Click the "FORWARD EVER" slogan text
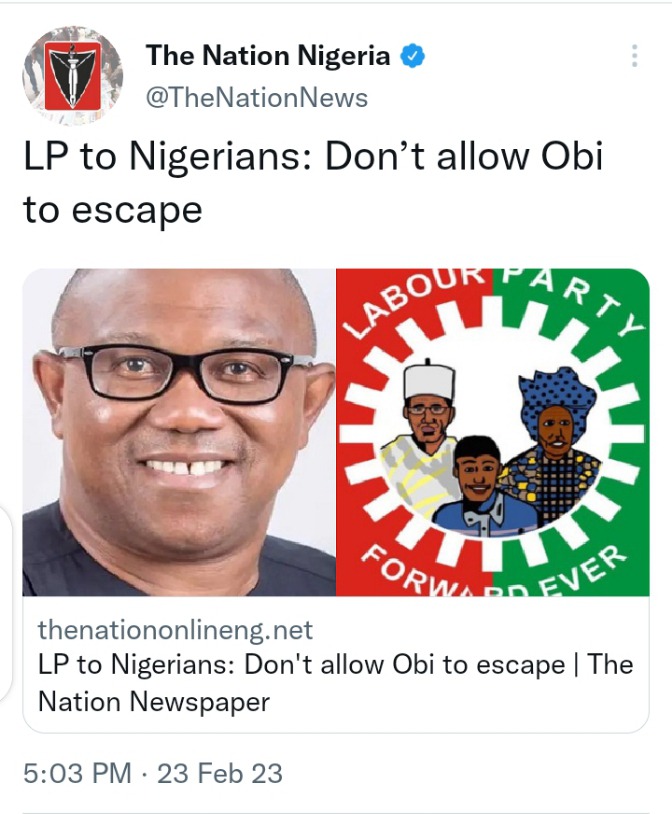This screenshot has height=814, width=672. tap(493, 570)
